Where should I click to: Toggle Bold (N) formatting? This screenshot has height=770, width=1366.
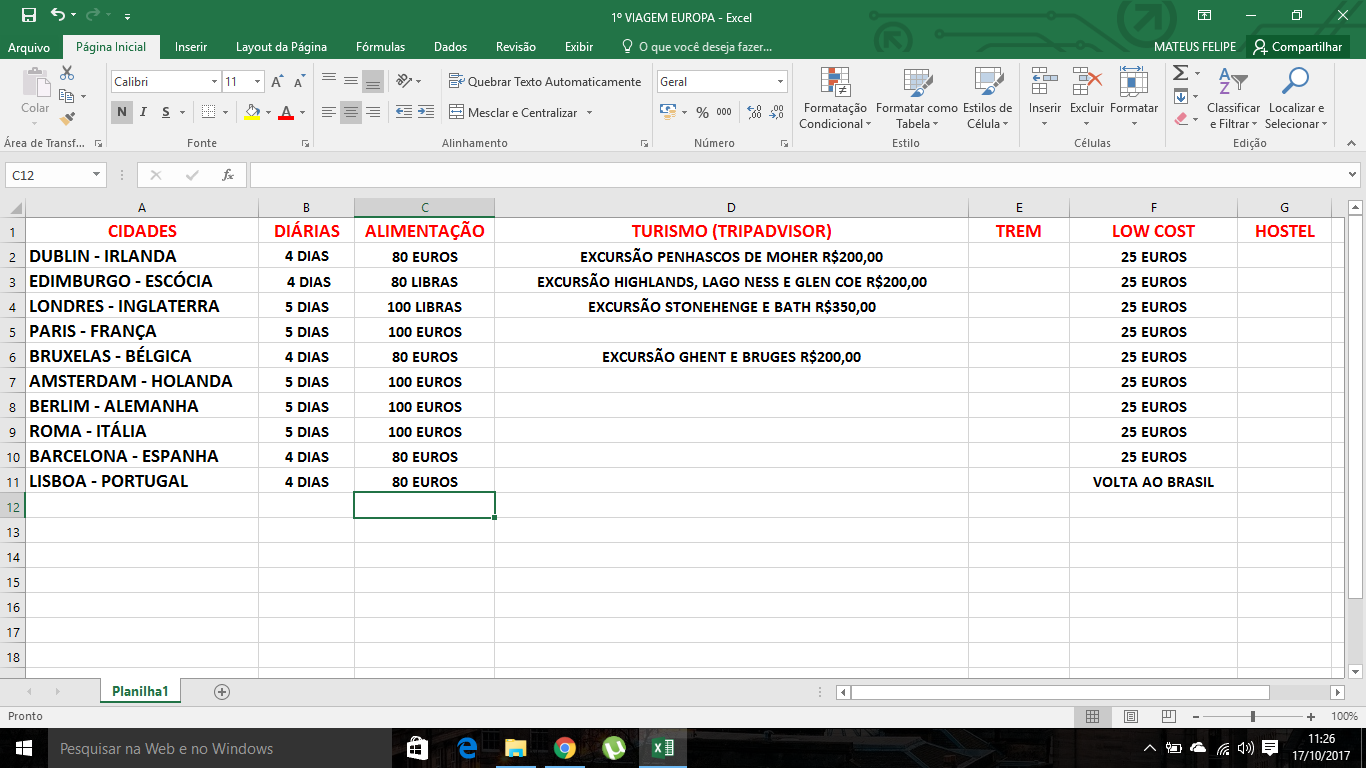(122, 112)
